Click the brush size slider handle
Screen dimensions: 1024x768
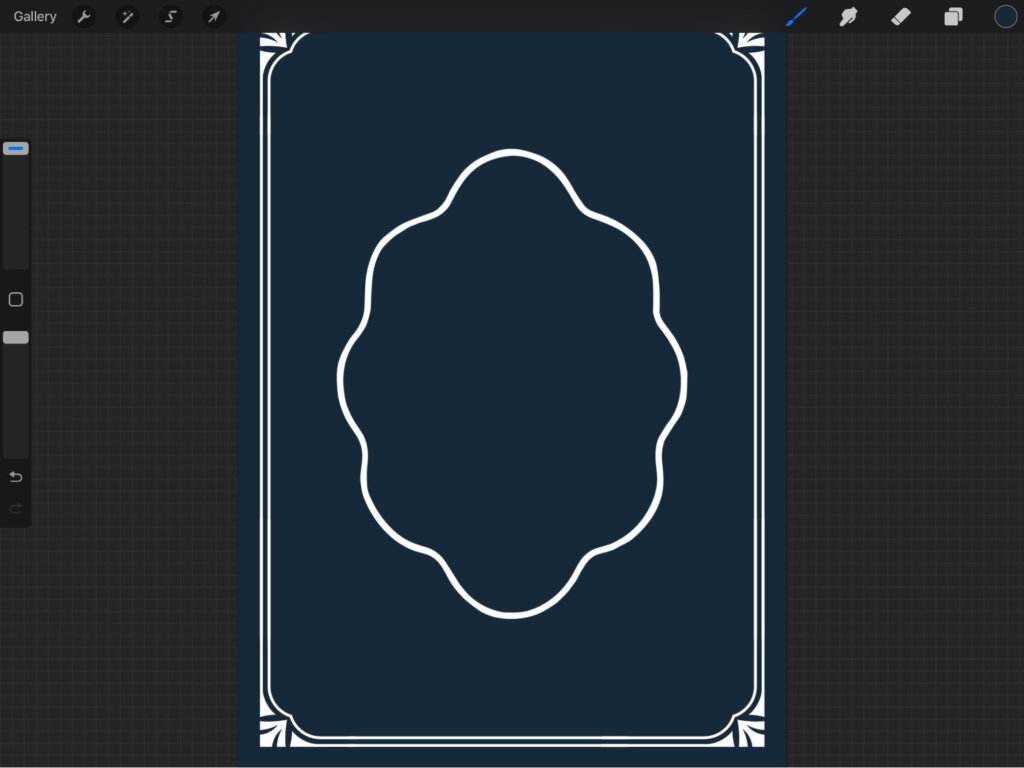16,149
